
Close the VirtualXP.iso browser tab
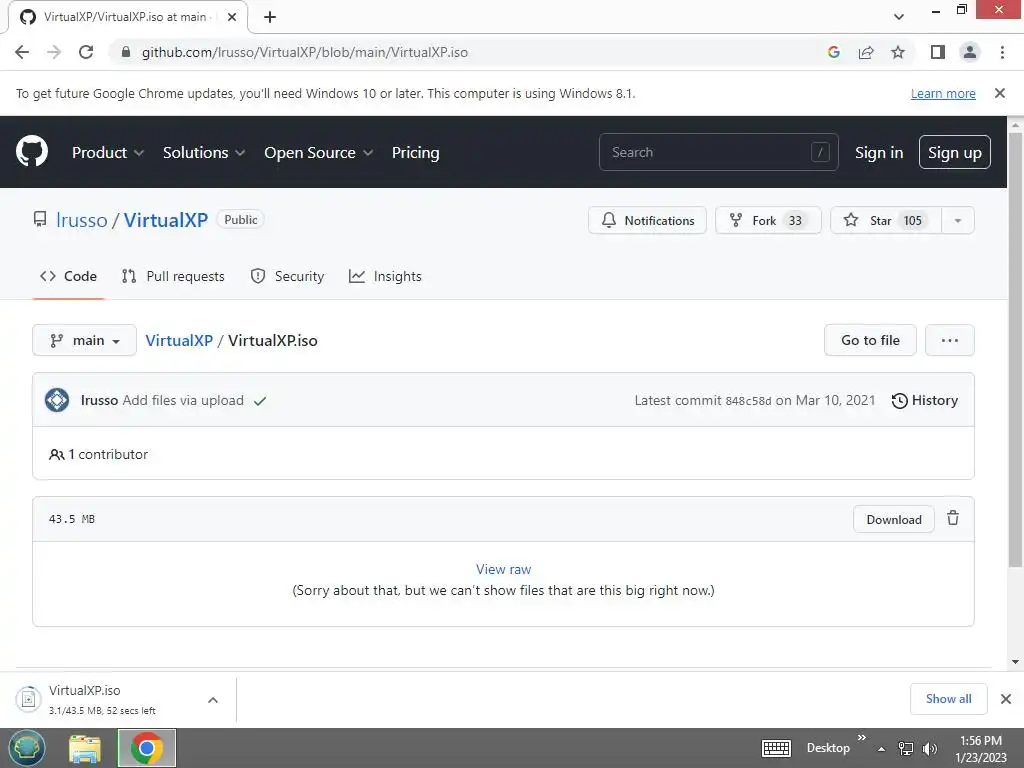coord(232,17)
